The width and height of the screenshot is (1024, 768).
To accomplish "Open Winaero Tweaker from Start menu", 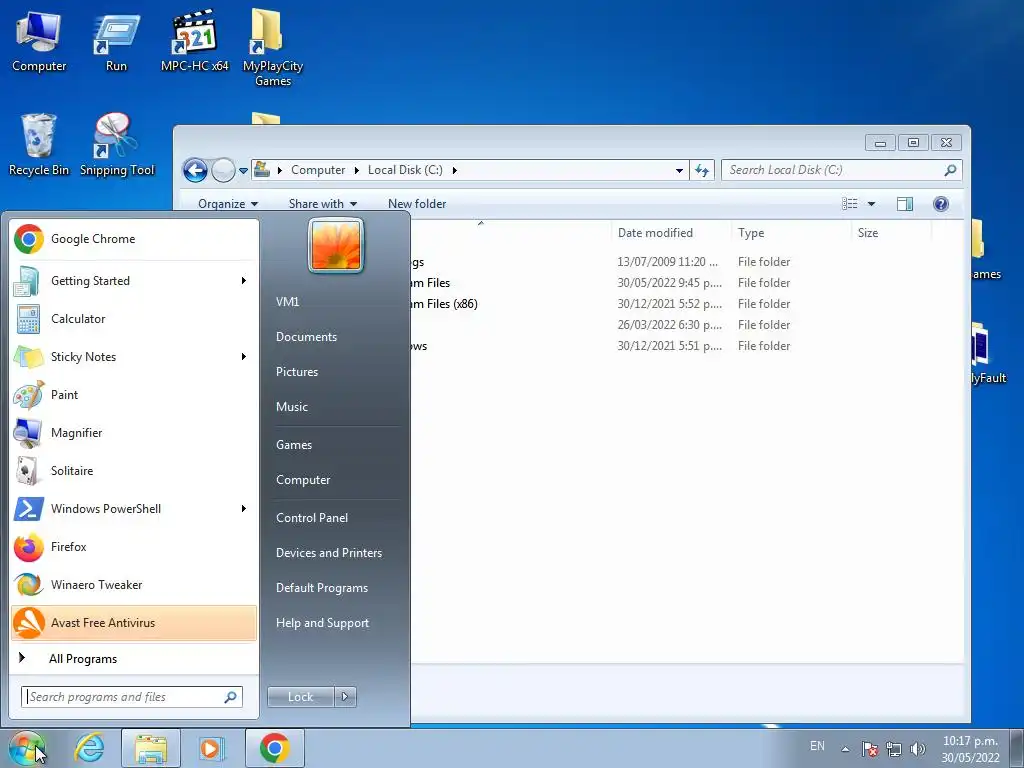I will pyautogui.click(x=134, y=585).
